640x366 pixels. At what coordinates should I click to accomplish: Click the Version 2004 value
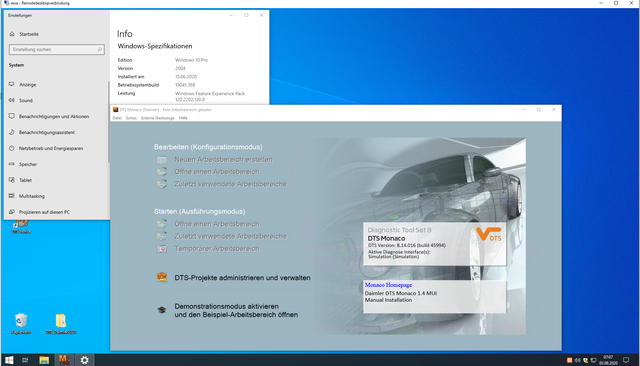(180, 68)
